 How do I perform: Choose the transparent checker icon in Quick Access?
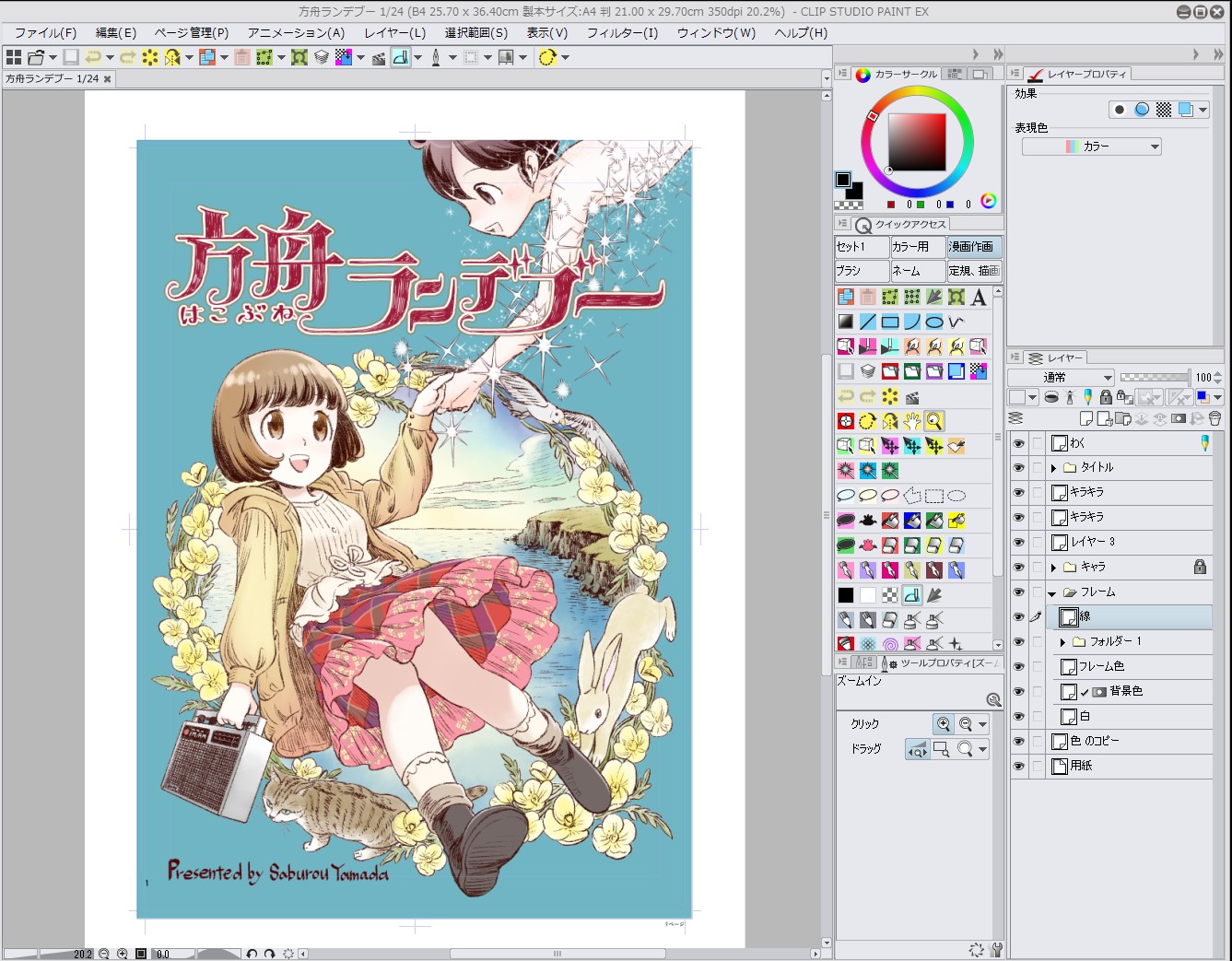(890, 595)
